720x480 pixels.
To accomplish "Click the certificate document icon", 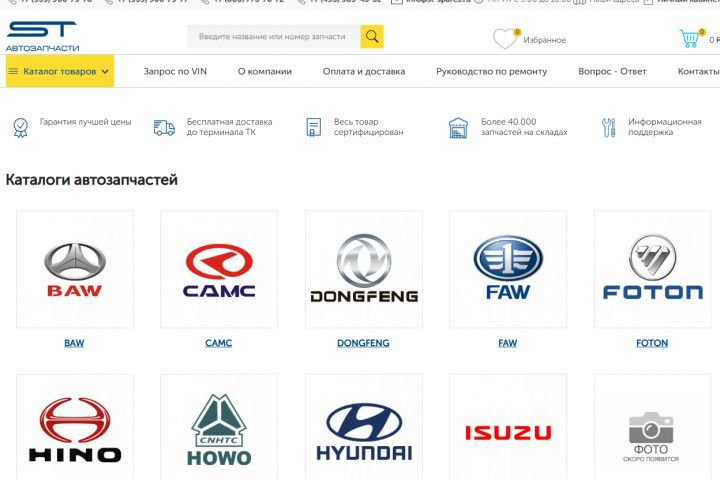I will click(x=314, y=127).
